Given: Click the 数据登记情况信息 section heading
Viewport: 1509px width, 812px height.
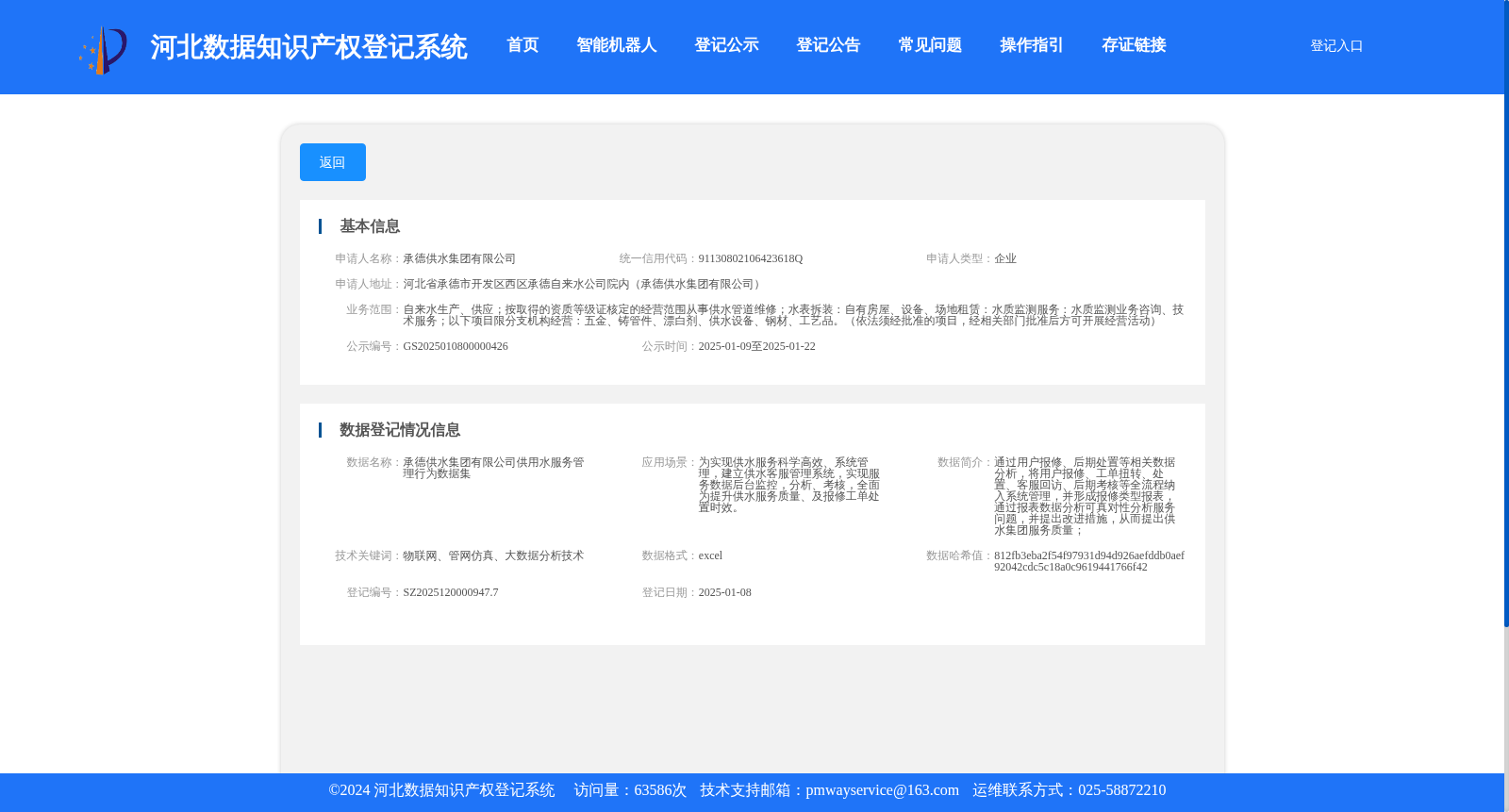Looking at the screenshot, I should pos(400,430).
